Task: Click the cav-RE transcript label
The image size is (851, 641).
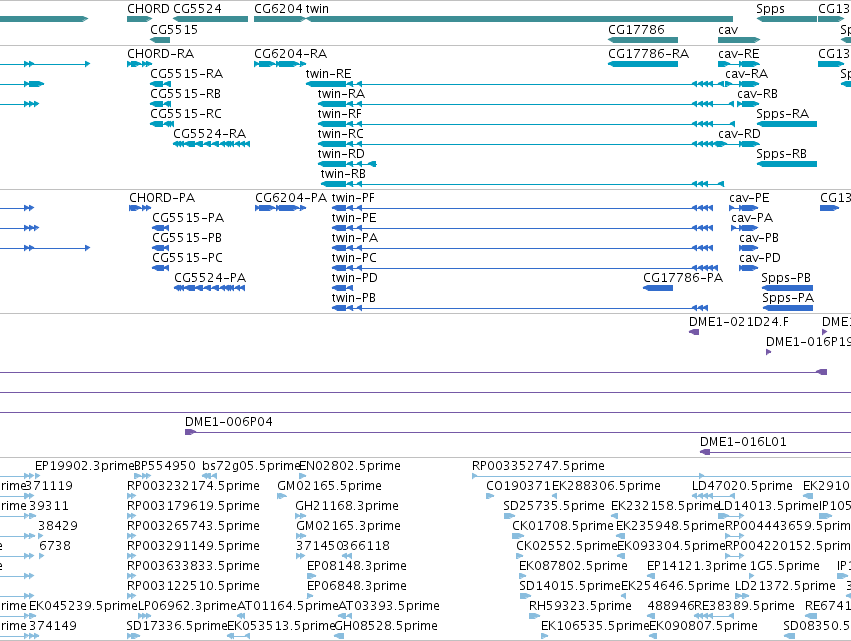Action: point(739,54)
